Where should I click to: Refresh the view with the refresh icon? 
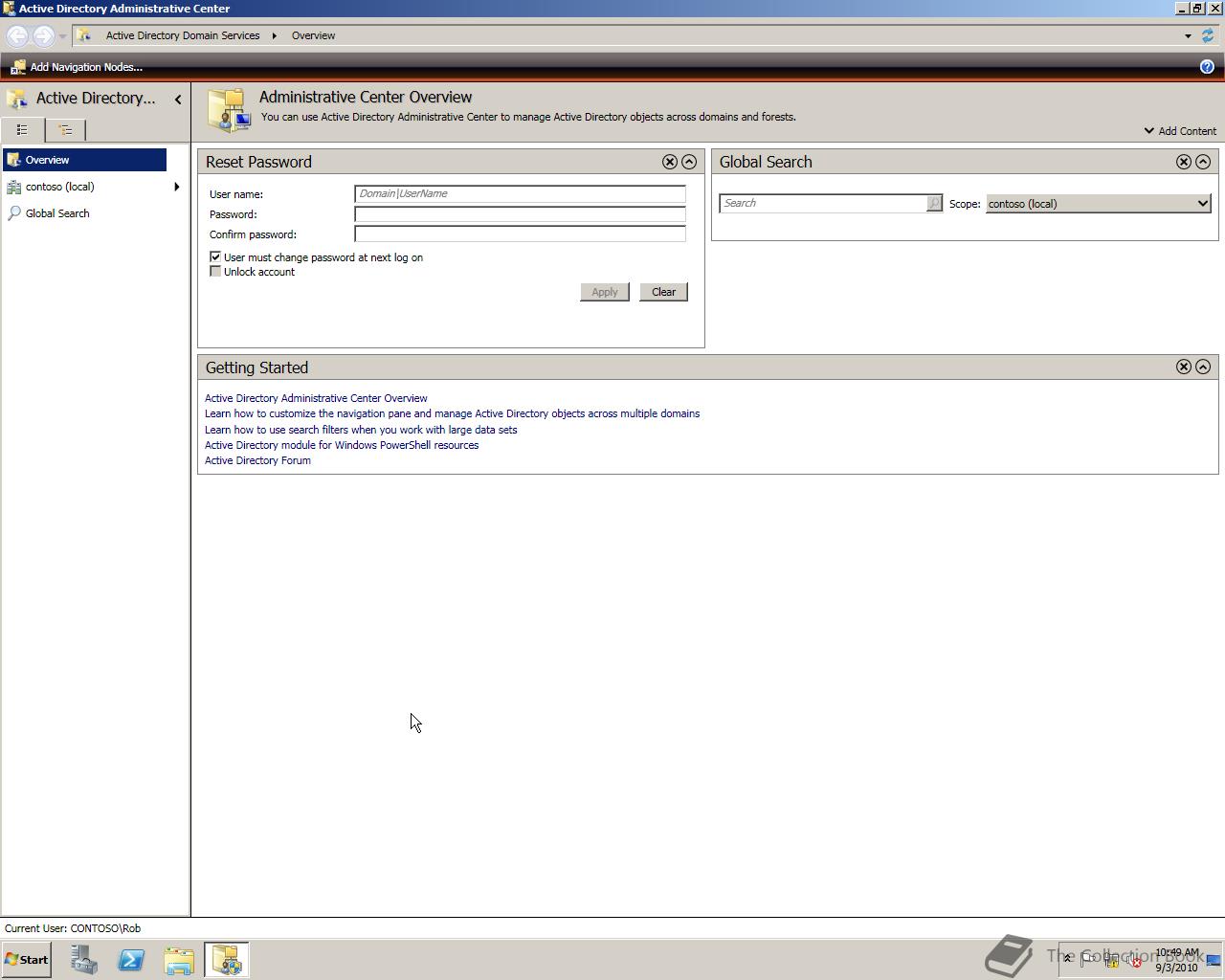[x=1208, y=35]
